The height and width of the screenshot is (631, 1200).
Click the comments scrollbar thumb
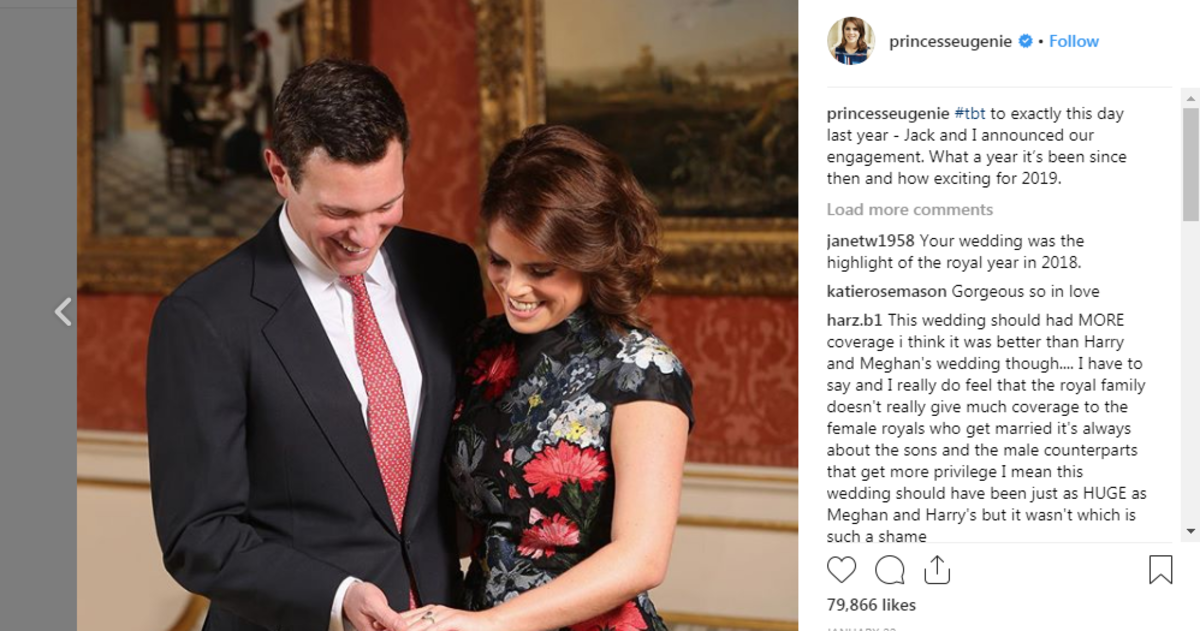1190,164
